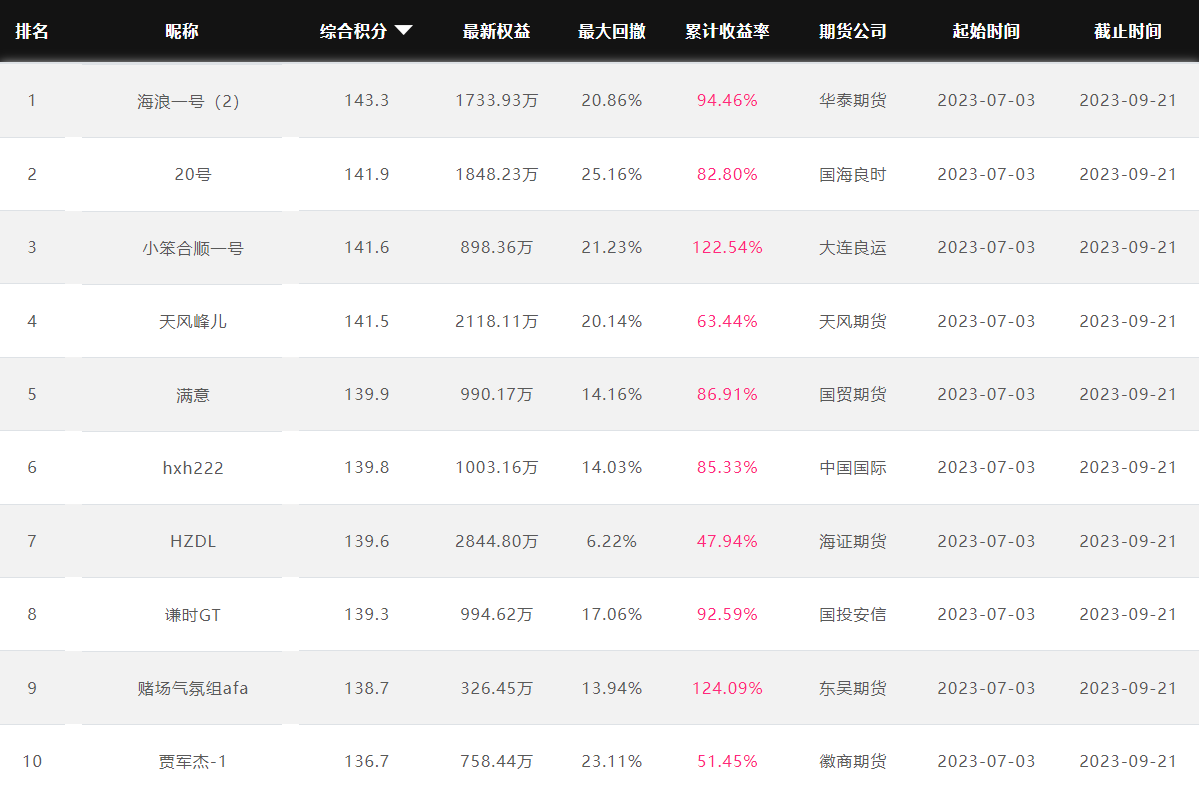
Task: Click the 期货公司 column header
Action: coord(853,31)
